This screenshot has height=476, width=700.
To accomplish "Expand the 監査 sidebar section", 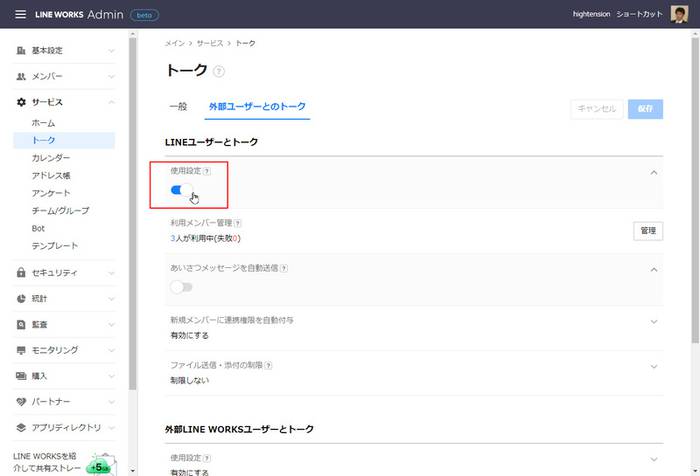I will tap(111, 325).
